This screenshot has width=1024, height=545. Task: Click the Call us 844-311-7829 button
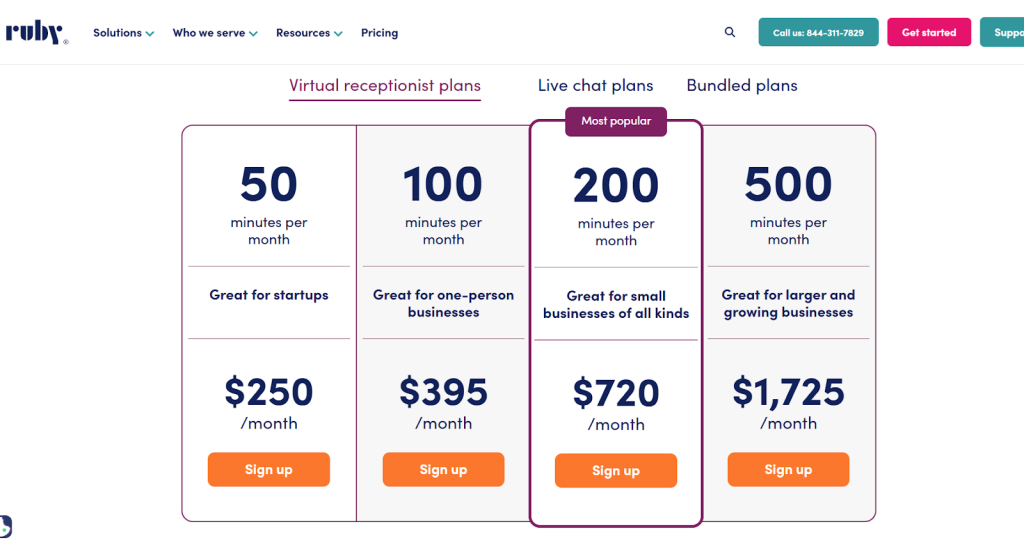tap(818, 32)
